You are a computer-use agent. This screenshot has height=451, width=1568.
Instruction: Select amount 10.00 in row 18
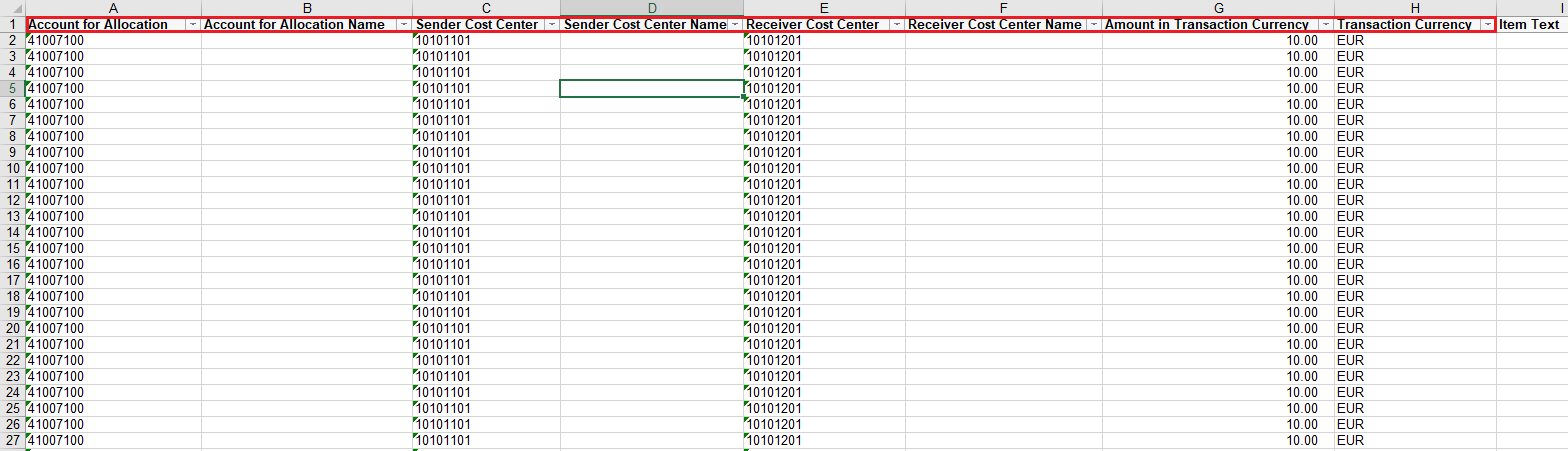1218,296
